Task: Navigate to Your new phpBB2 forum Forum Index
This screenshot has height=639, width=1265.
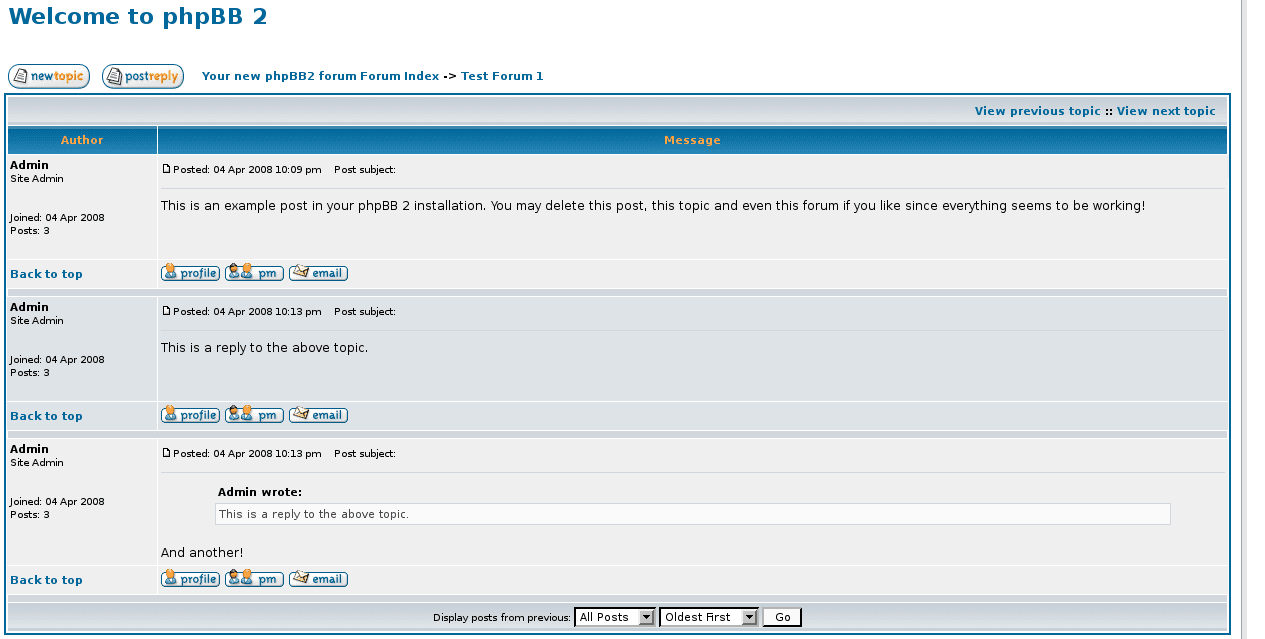Action: tap(320, 76)
